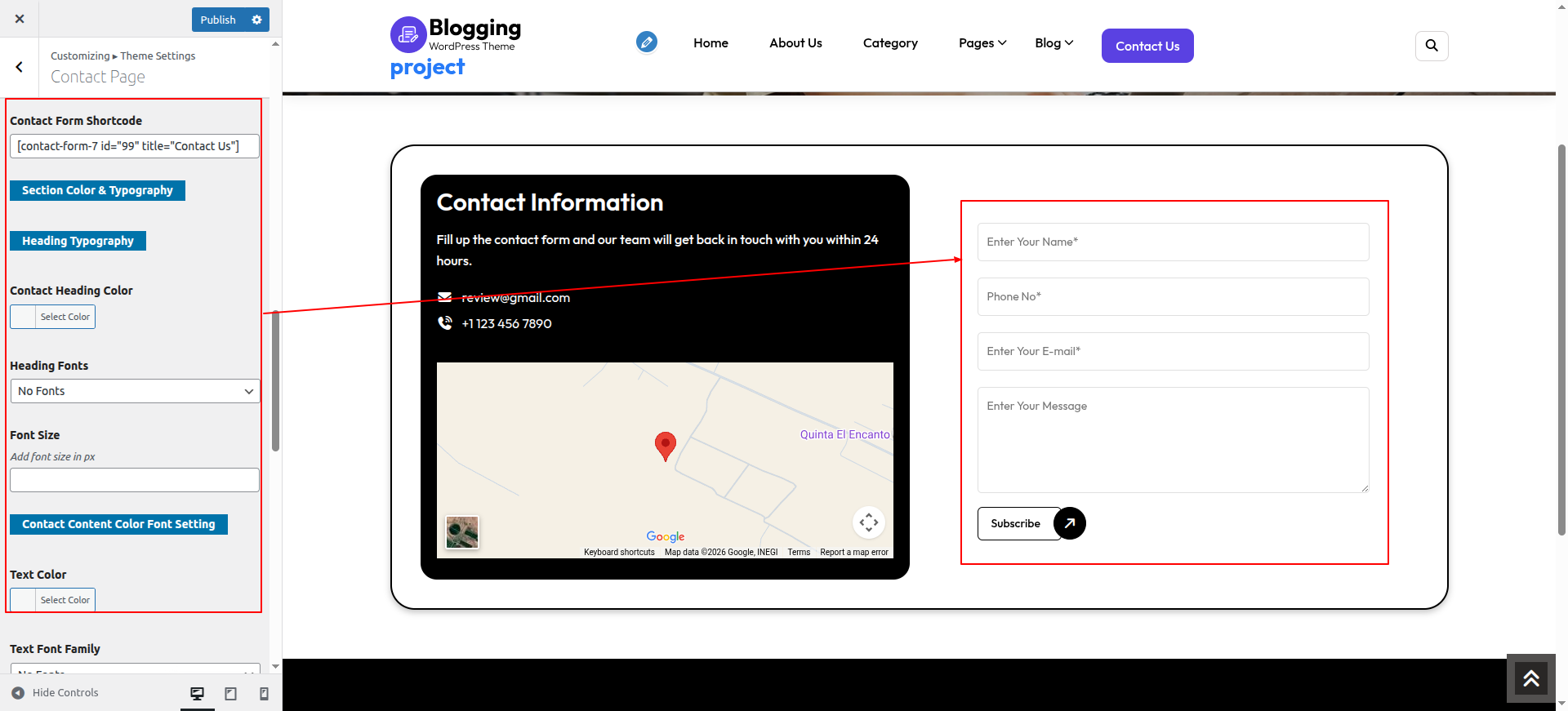Click the Enter Your Name input field
1568x711 pixels.
[1172, 242]
